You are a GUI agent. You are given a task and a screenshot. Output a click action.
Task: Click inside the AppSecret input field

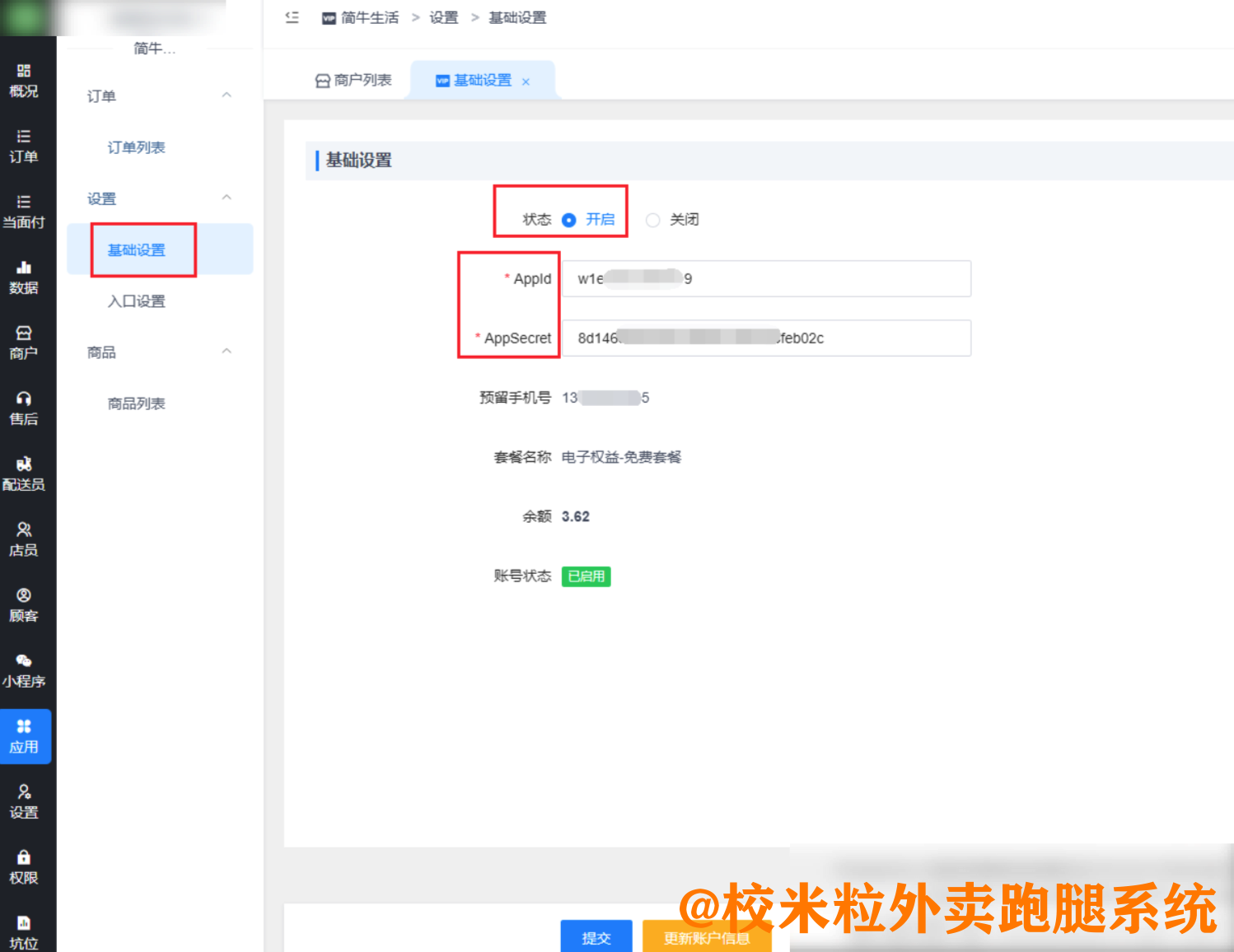(765, 338)
